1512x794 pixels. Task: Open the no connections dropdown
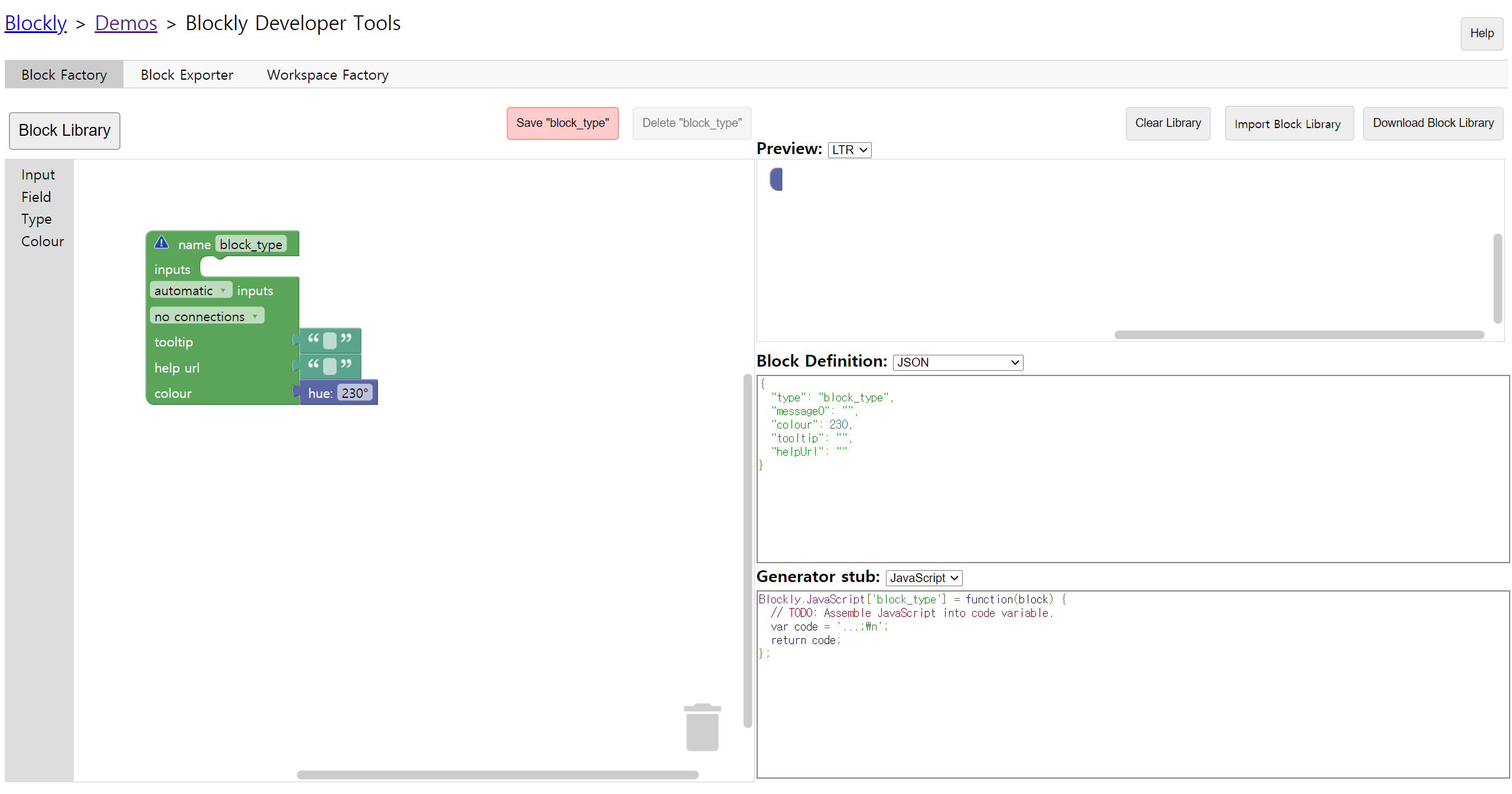point(206,316)
